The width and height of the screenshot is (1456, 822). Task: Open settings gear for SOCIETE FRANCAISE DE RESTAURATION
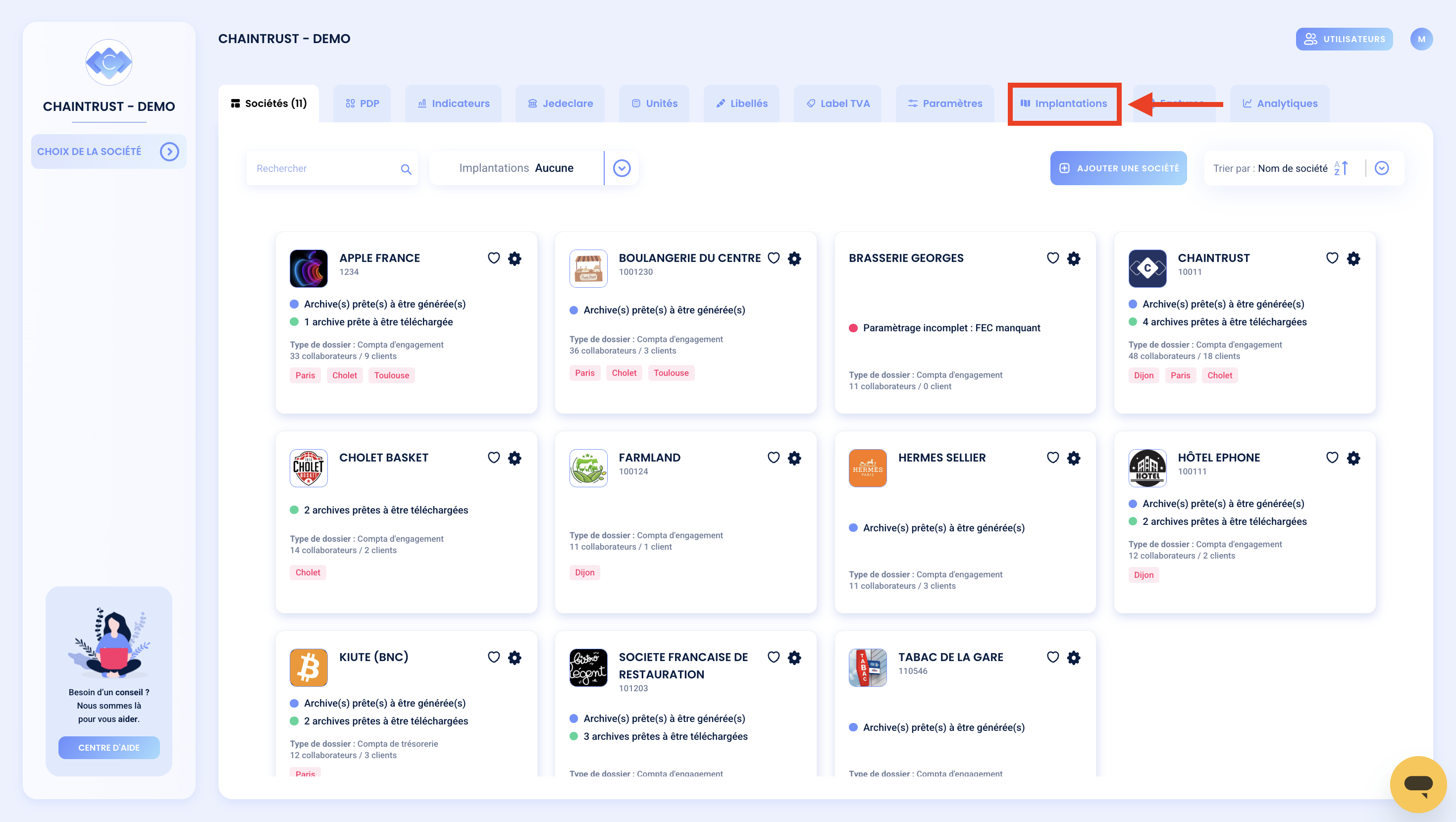(794, 658)
